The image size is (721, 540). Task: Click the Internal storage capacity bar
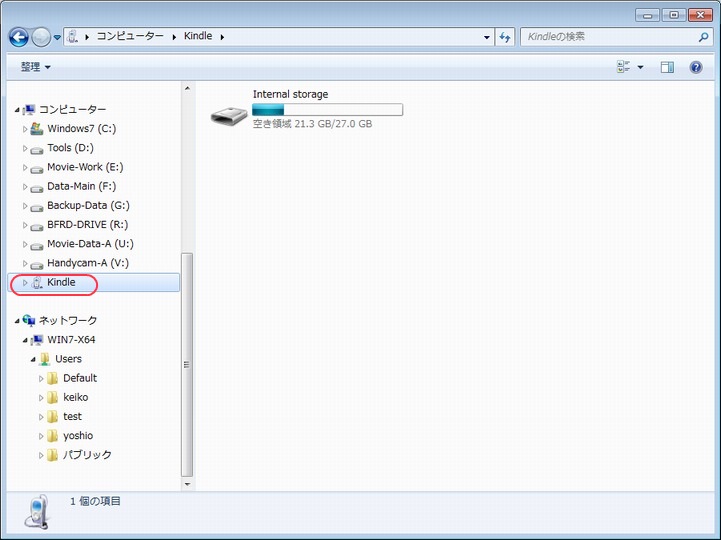(x=327, y=110)
